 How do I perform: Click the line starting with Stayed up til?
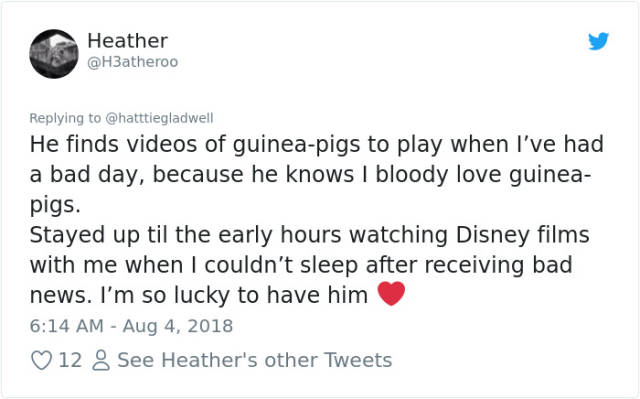[309, 235]
